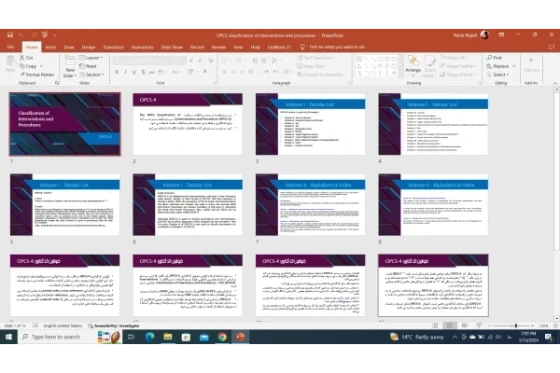Select slide 4 thumbnail

[x=433, y=124]
